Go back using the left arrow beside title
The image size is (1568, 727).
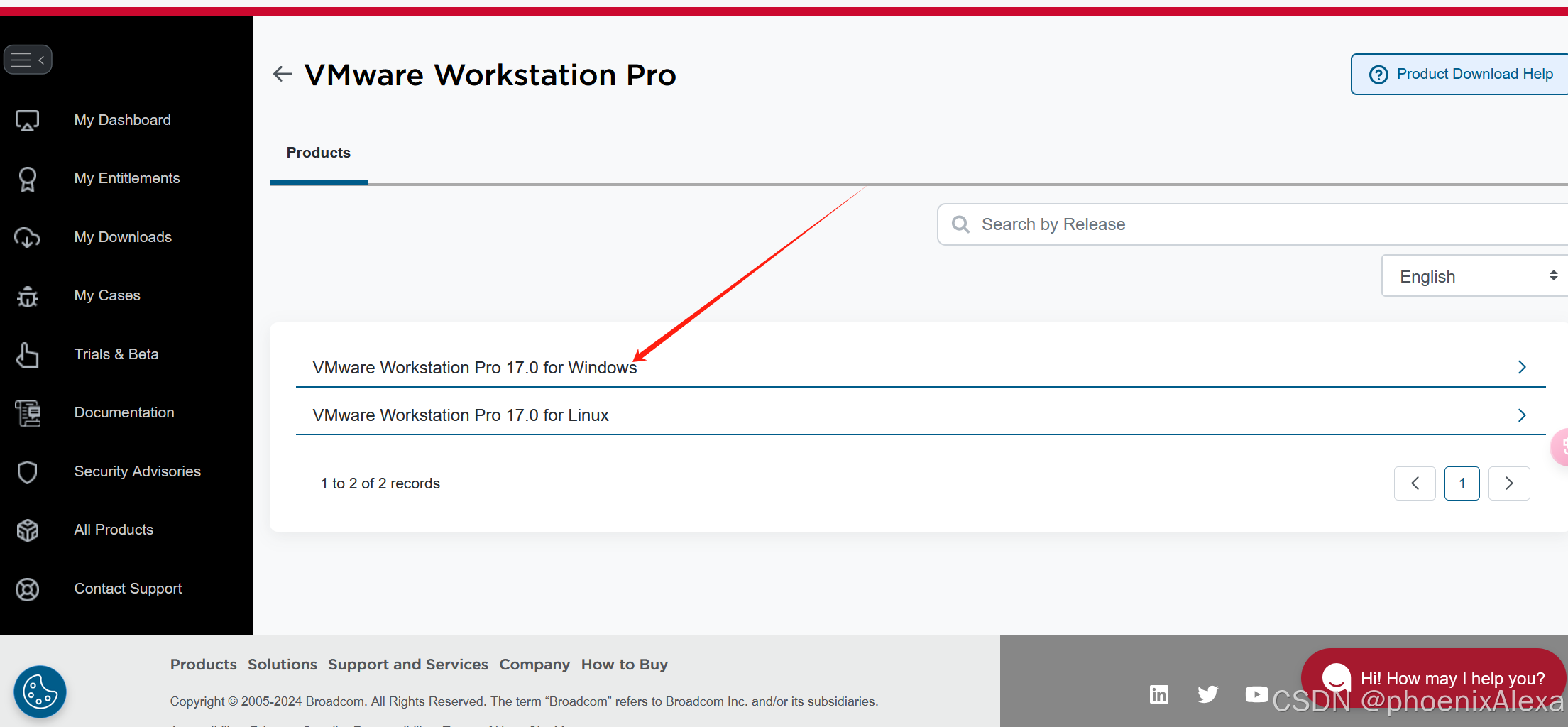pyautogui.click(x=283, y=74)
